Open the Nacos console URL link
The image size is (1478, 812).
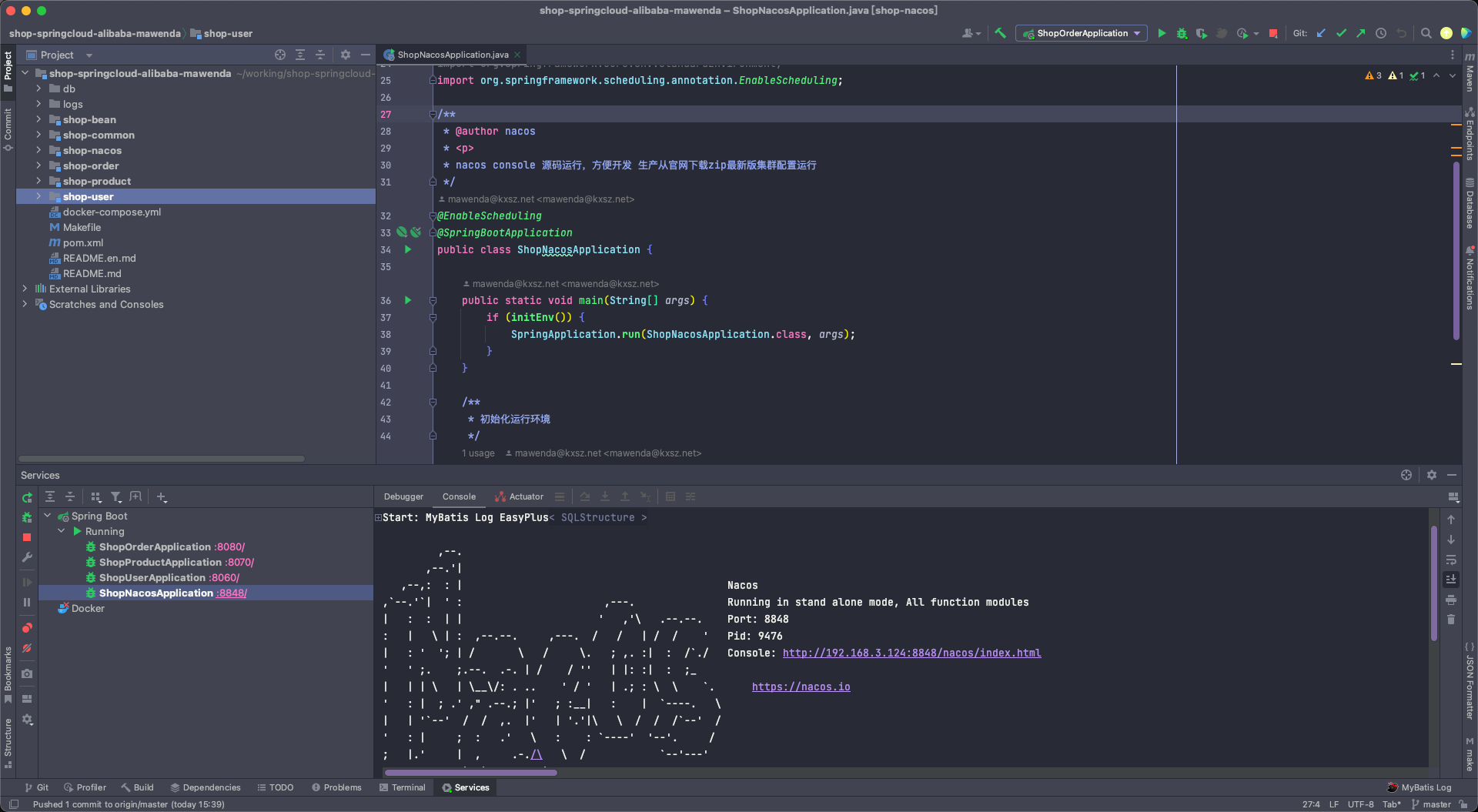point(911,653)
